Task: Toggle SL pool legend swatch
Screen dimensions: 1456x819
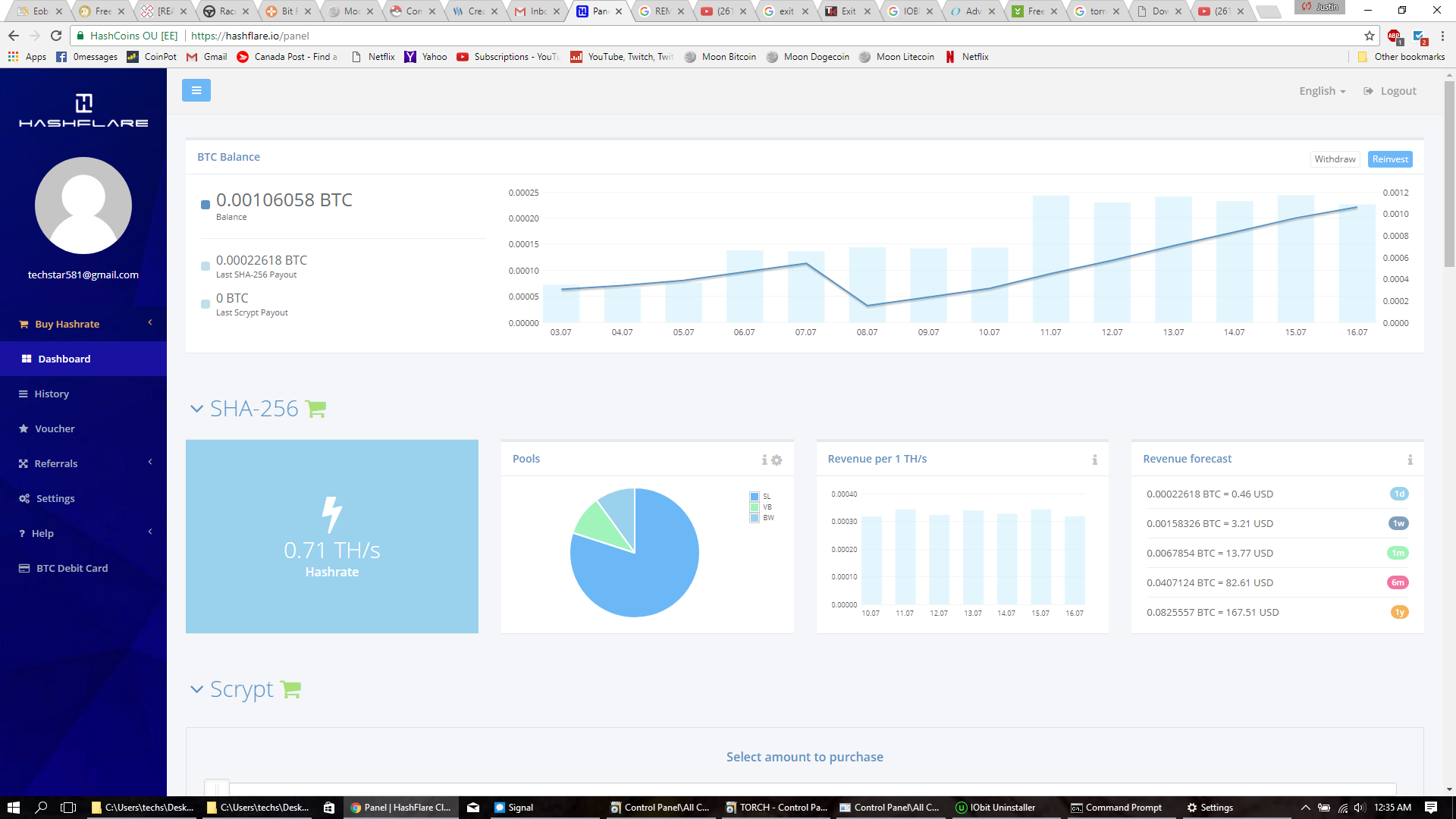Action: [x=755, y=497]
